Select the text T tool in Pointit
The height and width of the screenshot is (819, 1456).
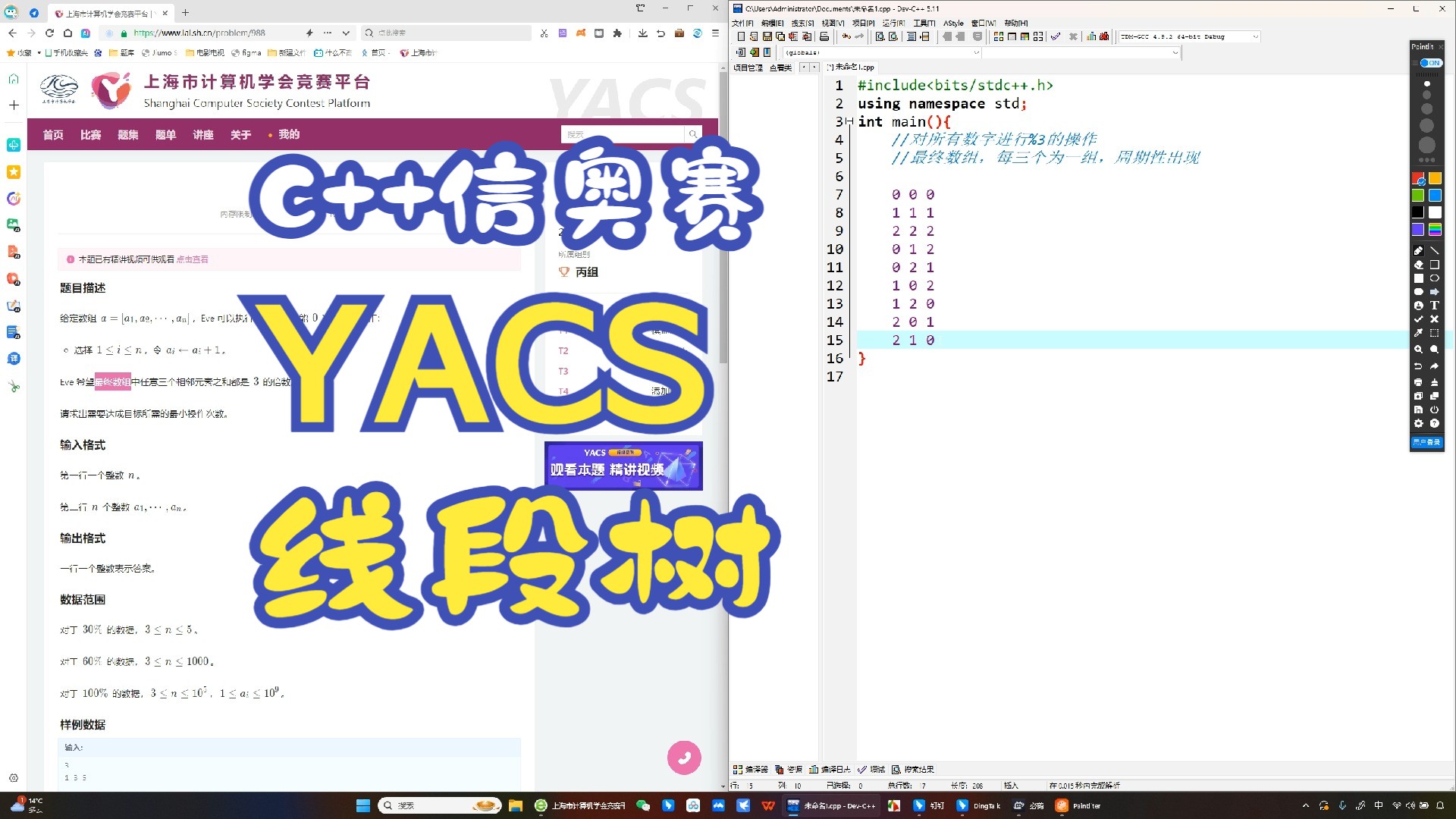click(1434, 306)
